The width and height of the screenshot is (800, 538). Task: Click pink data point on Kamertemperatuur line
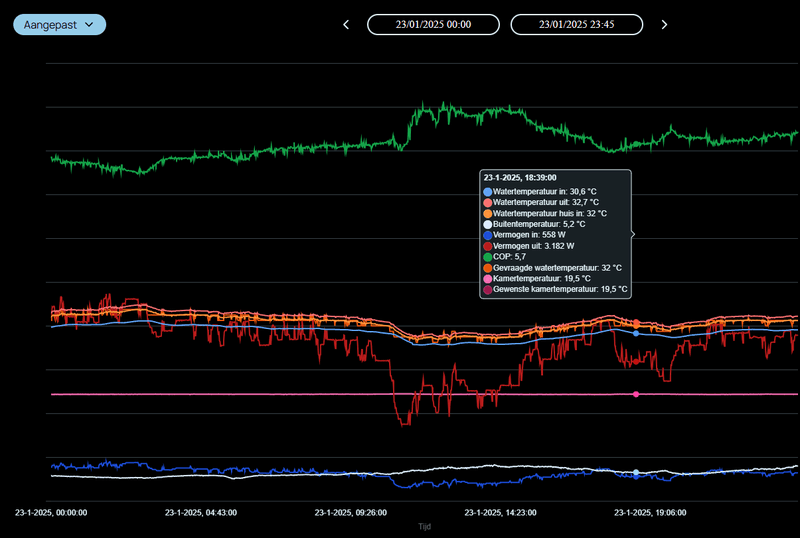[x=636, y=395]
